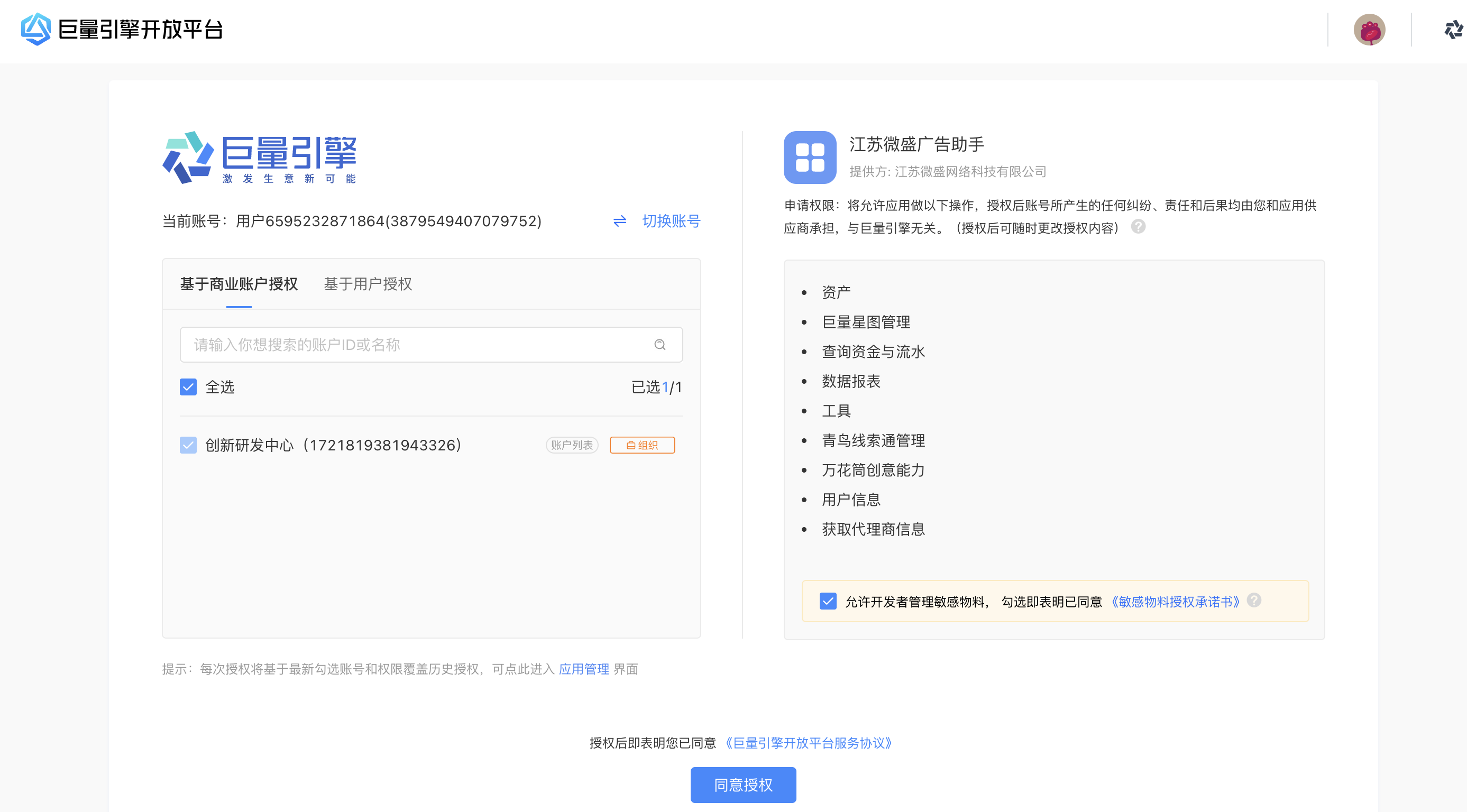Click the 切换账号 link

pyautogui.click(x=671, y=221)
